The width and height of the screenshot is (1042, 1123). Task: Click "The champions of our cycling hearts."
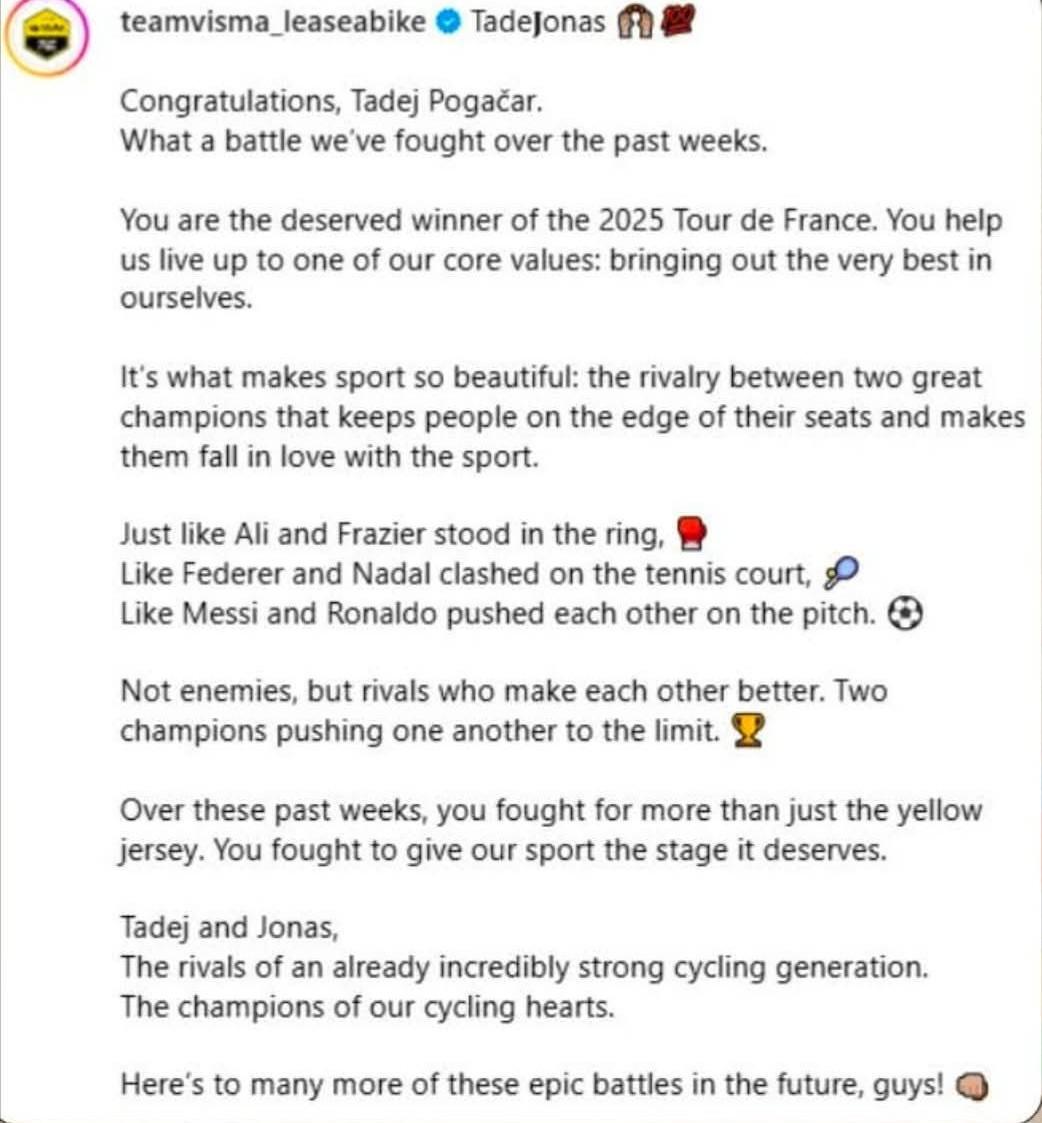tap(367, 1007)
